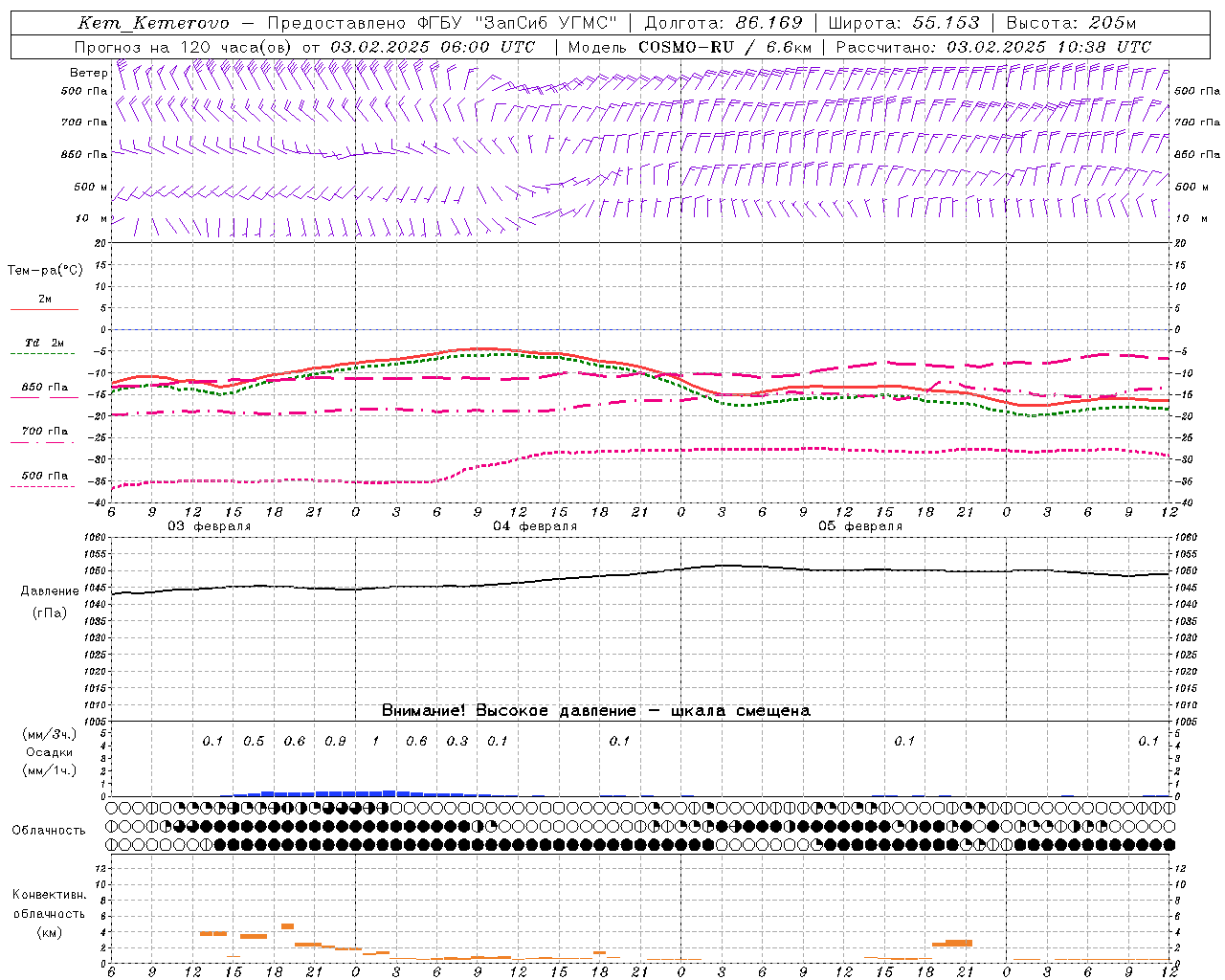
Task: Click the Kem_Kemerovo station title
Action: (154, 23)
